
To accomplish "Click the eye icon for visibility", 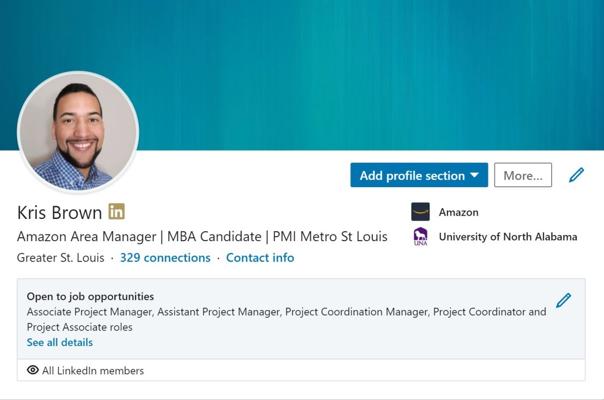I will pyautogui.click(x=33, y=370).
